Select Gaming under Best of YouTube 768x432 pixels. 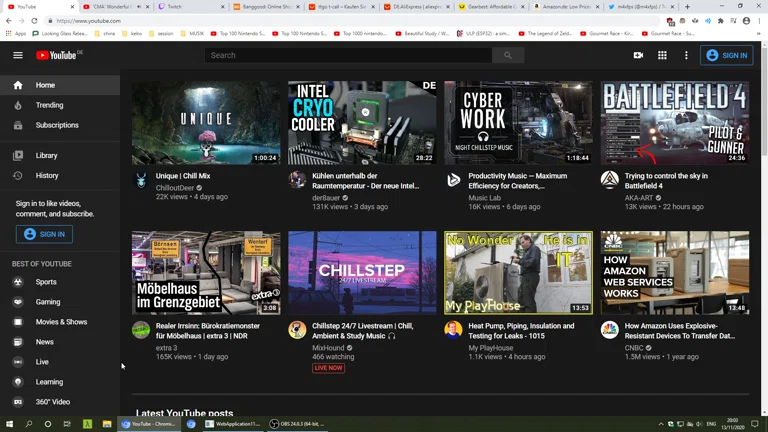tap(48, 302)
